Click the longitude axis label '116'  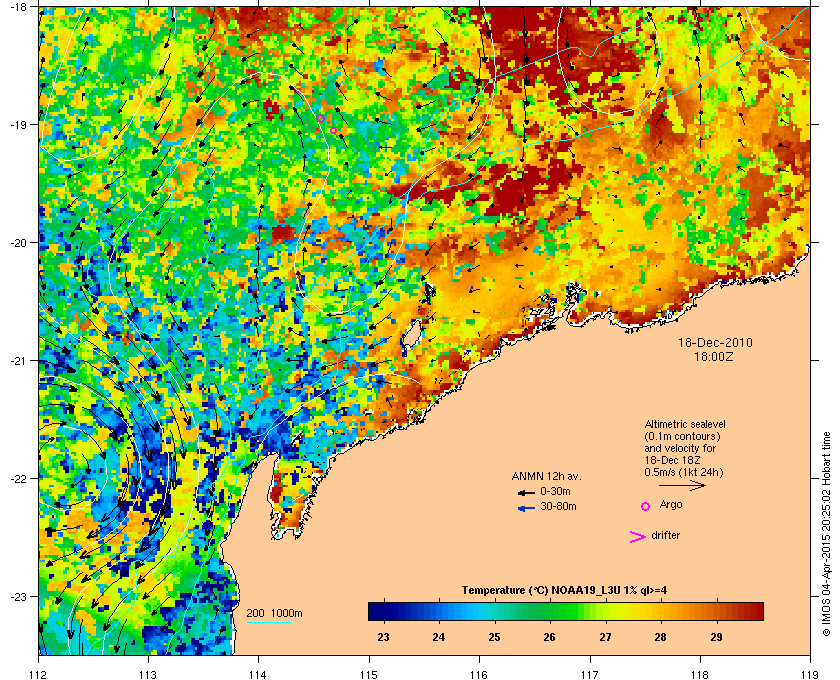pyautogui.click(x=479, y=674)
